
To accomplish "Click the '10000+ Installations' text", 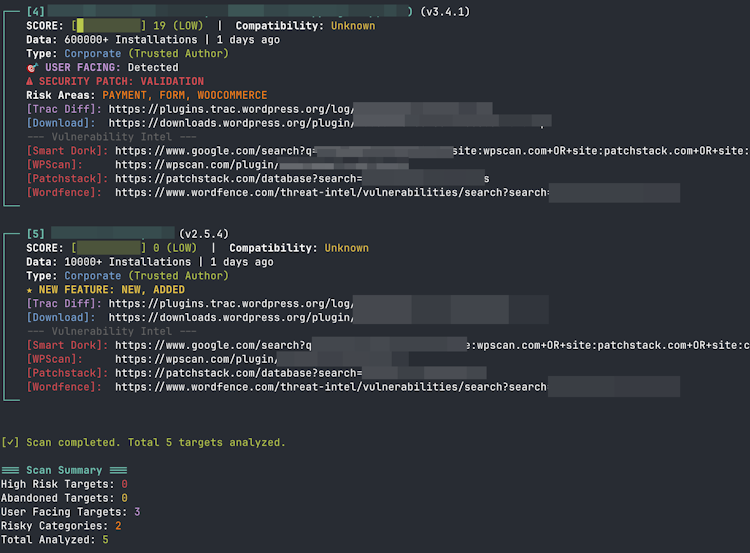I will (x=128, y=262).
